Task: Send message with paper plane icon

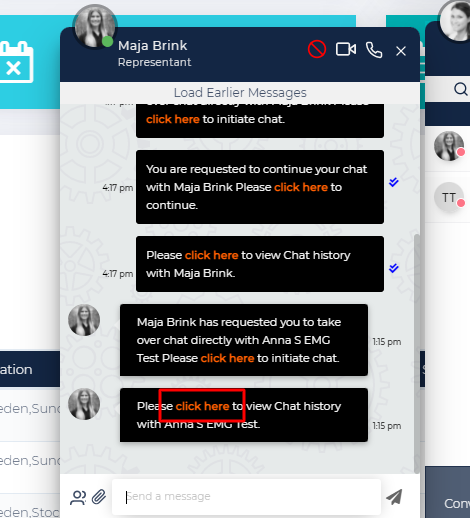Action: [x=394, y=497]
